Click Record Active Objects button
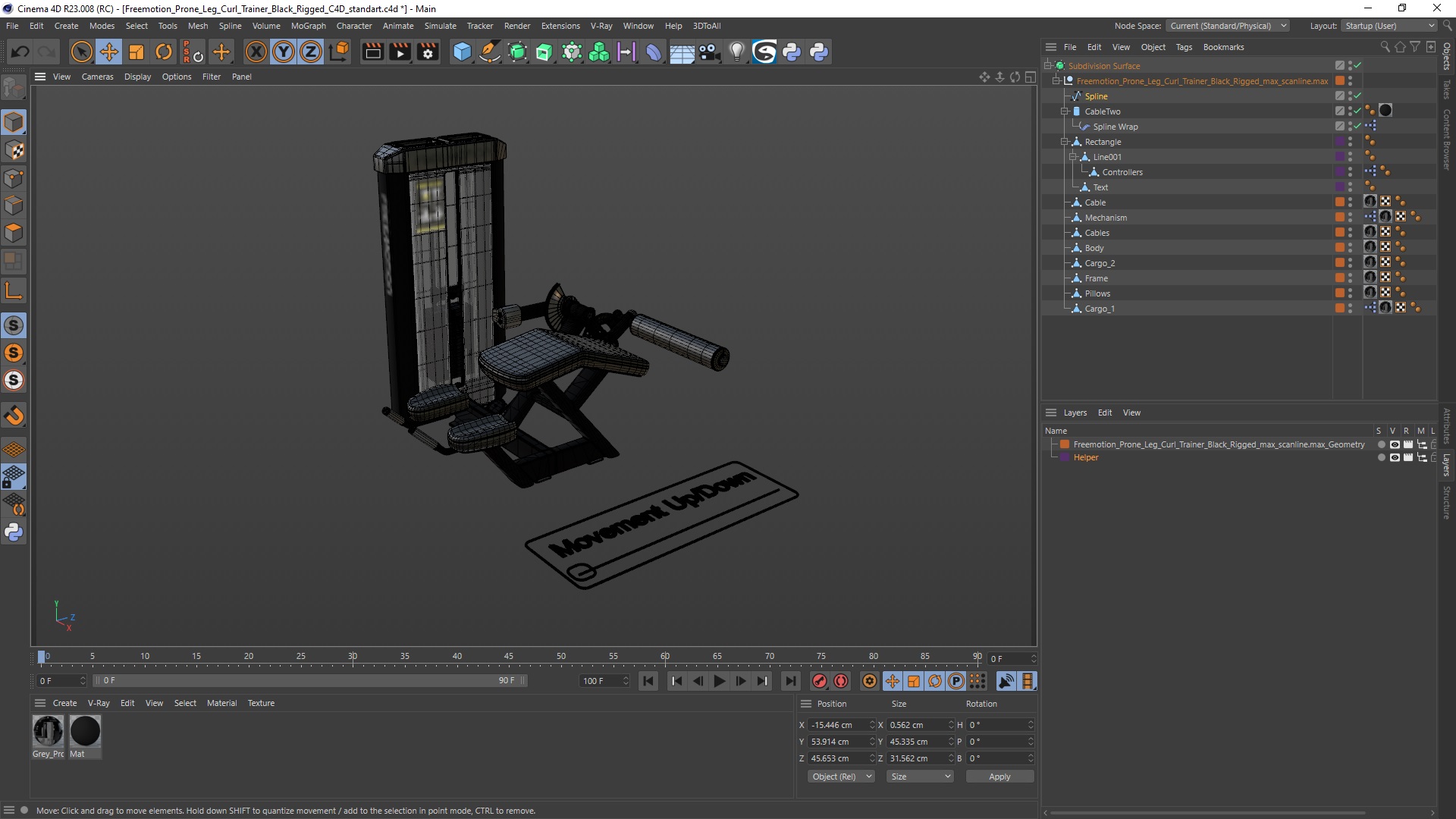1456x819 pixels. coord(819,681)
